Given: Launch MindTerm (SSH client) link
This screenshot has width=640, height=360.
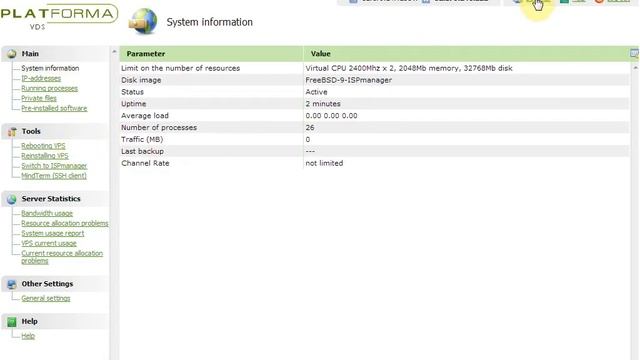Looking at the screenshot, I should click(x=54, y=176).
